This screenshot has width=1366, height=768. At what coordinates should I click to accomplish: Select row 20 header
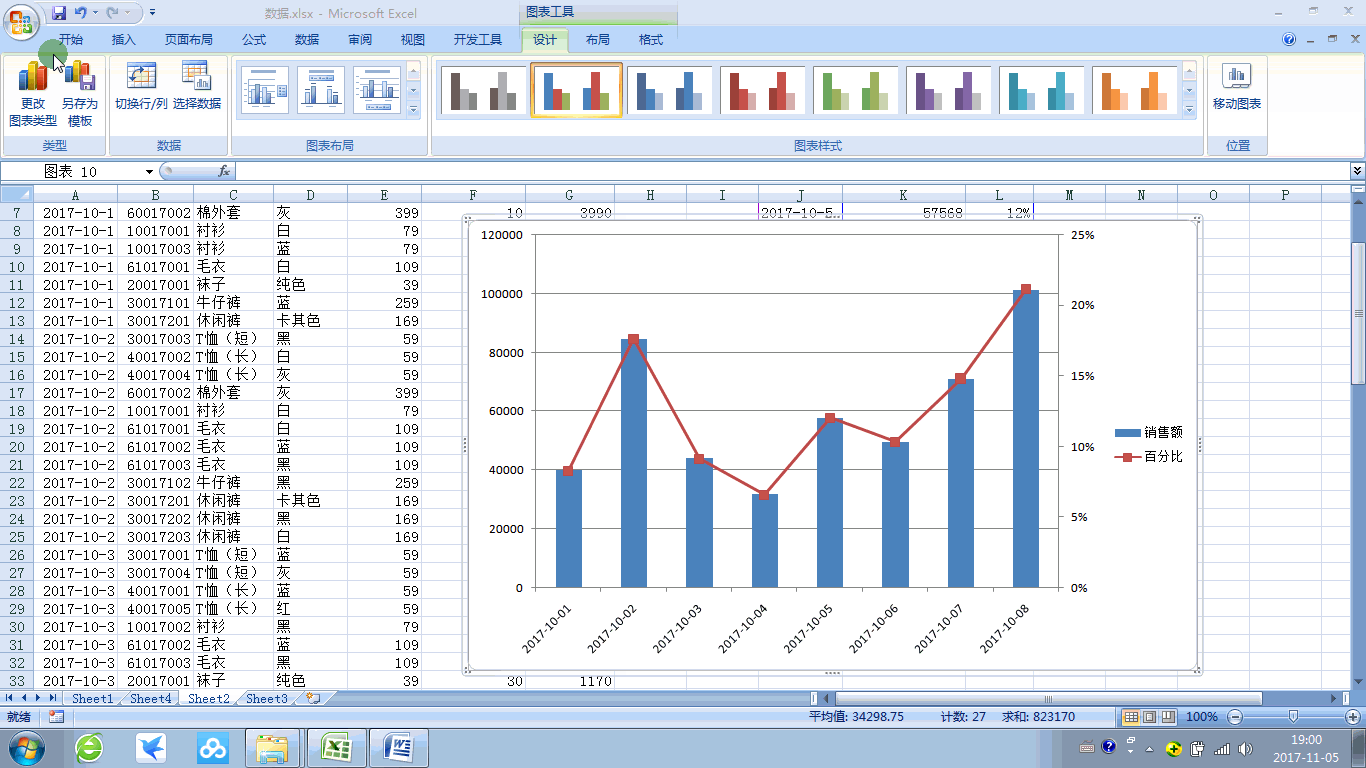click(x=16, y=447)
